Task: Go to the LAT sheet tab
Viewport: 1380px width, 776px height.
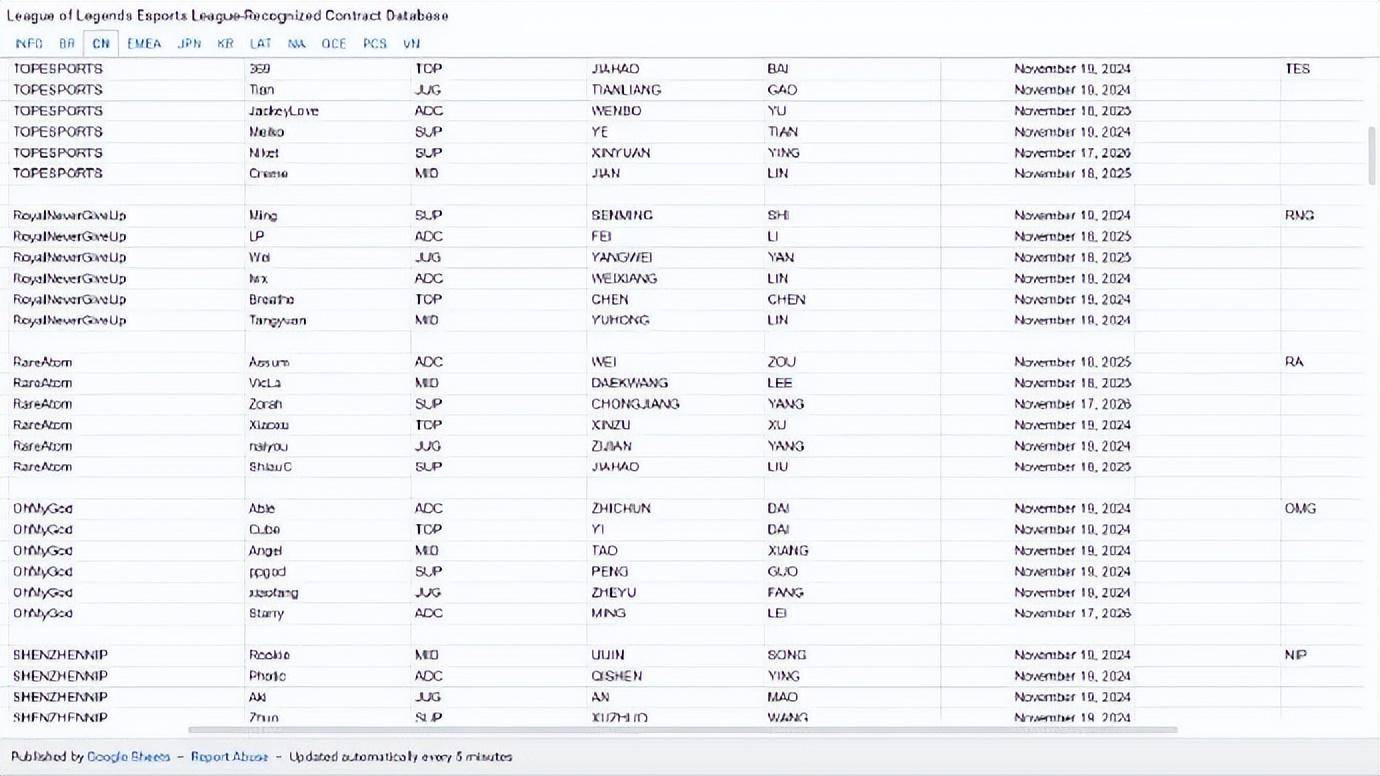Action: coord(261,44)
